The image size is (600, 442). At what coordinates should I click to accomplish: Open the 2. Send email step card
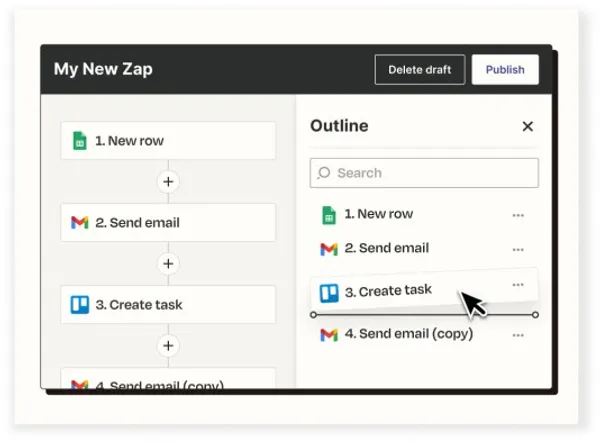click(x=168, y=222)
